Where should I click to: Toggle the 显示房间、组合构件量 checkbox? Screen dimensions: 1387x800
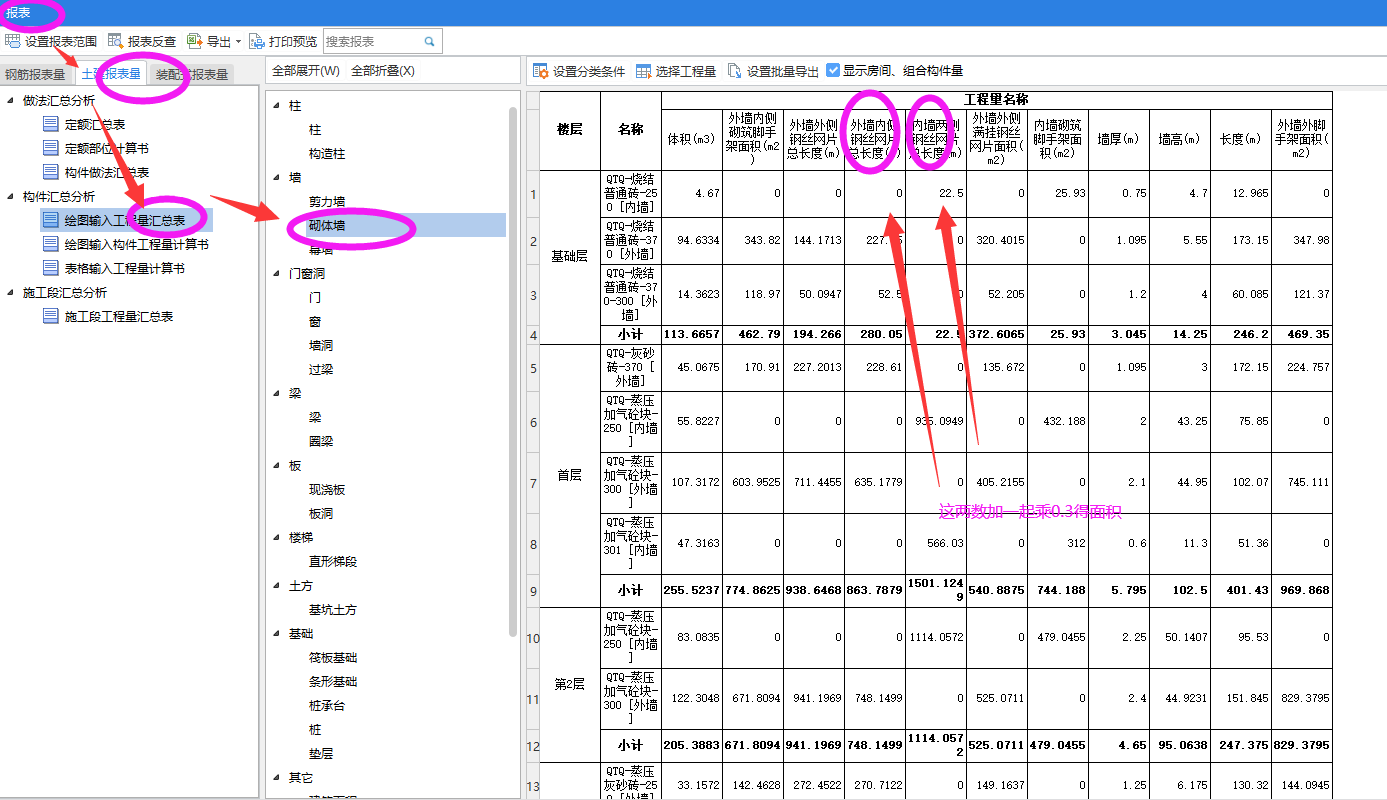tap(833, 71)
